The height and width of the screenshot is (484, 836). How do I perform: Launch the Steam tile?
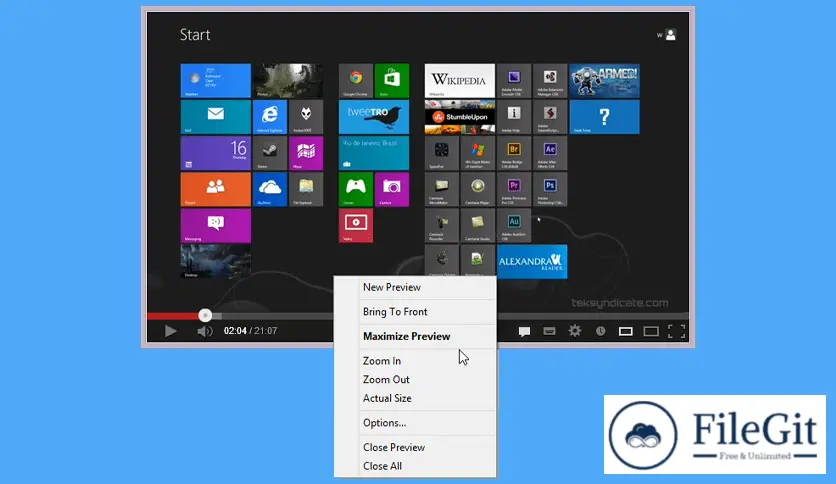[270, 153]
